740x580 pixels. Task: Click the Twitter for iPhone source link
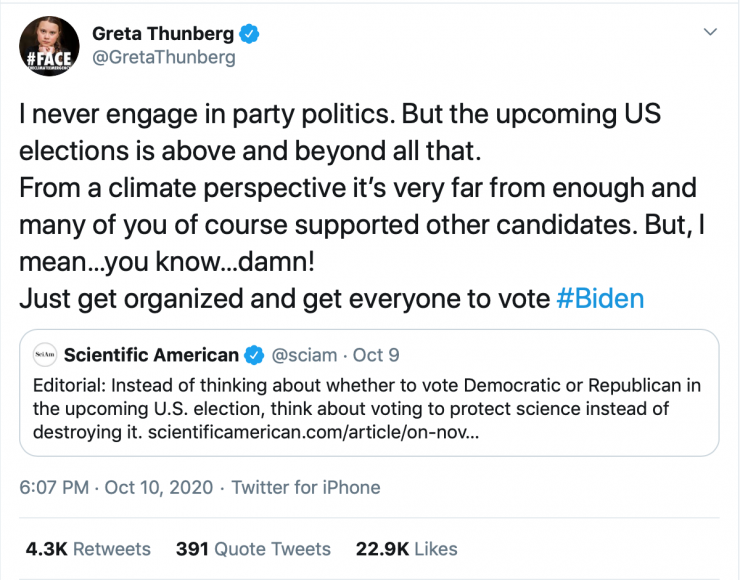coord(306,488)
